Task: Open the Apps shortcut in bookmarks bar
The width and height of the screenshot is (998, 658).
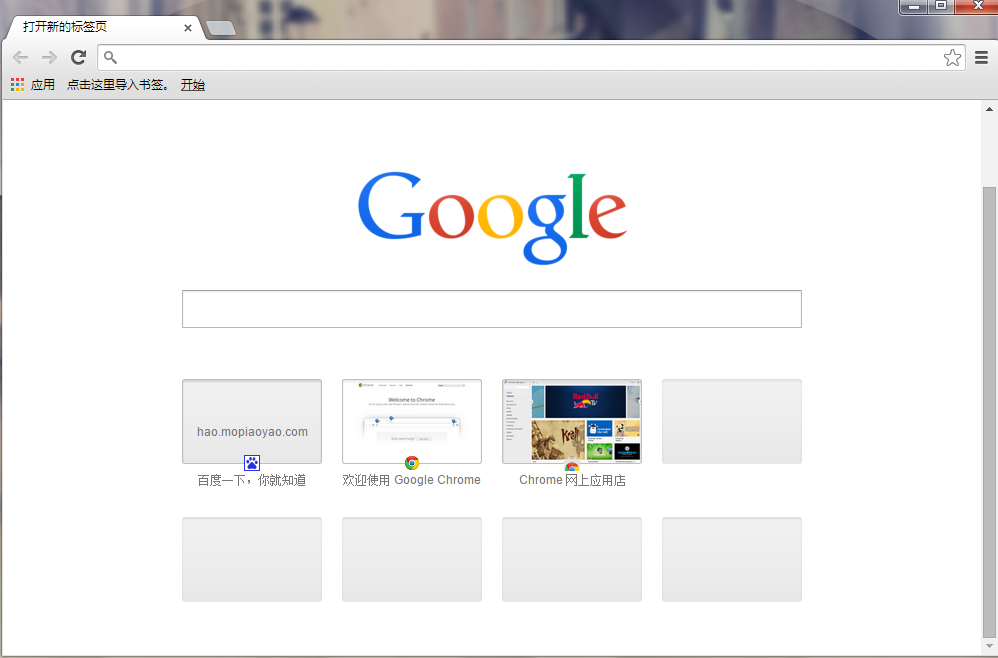Action: tap(33, 85)
